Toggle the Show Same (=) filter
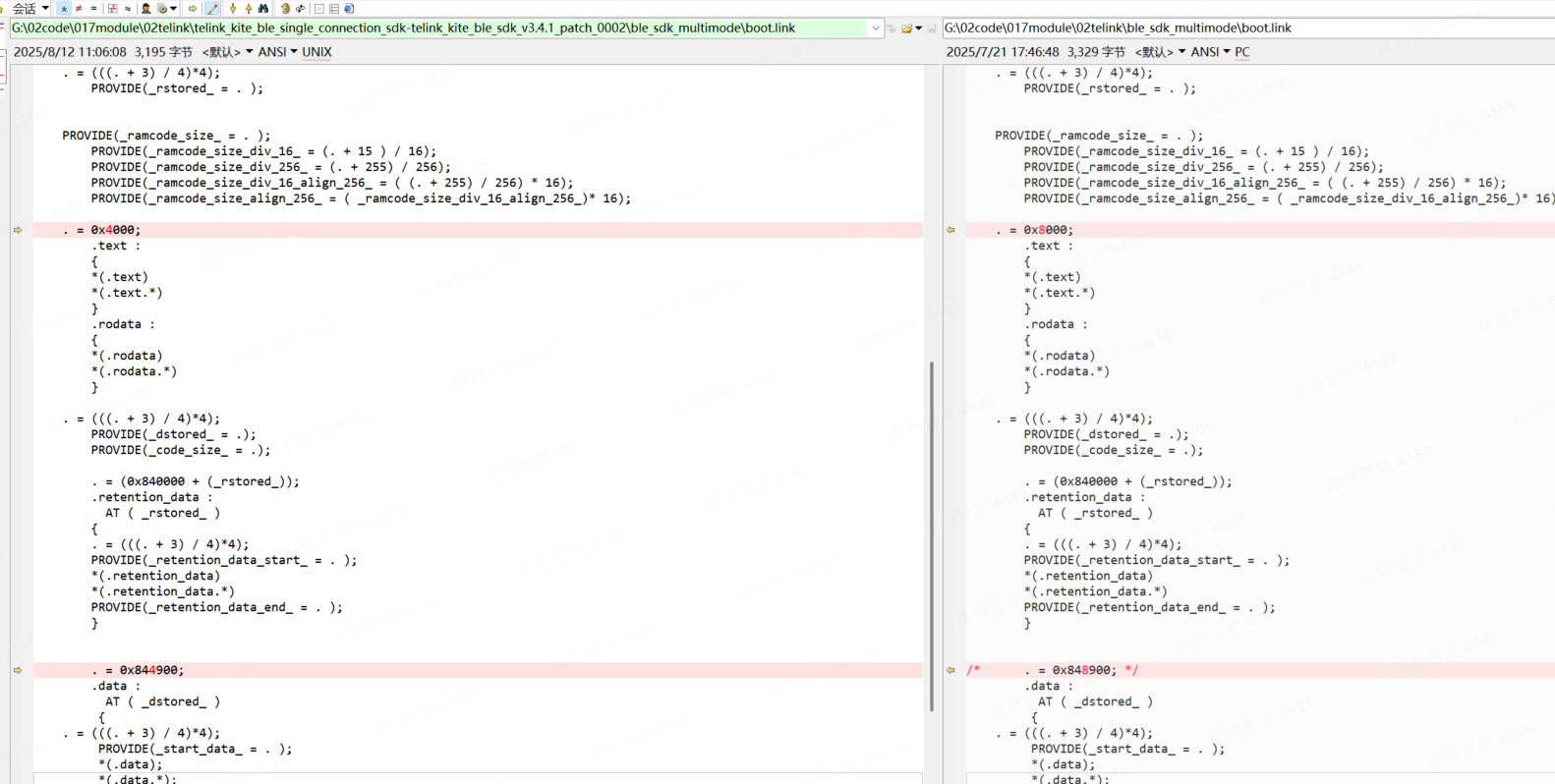 (x=93, y=8)
